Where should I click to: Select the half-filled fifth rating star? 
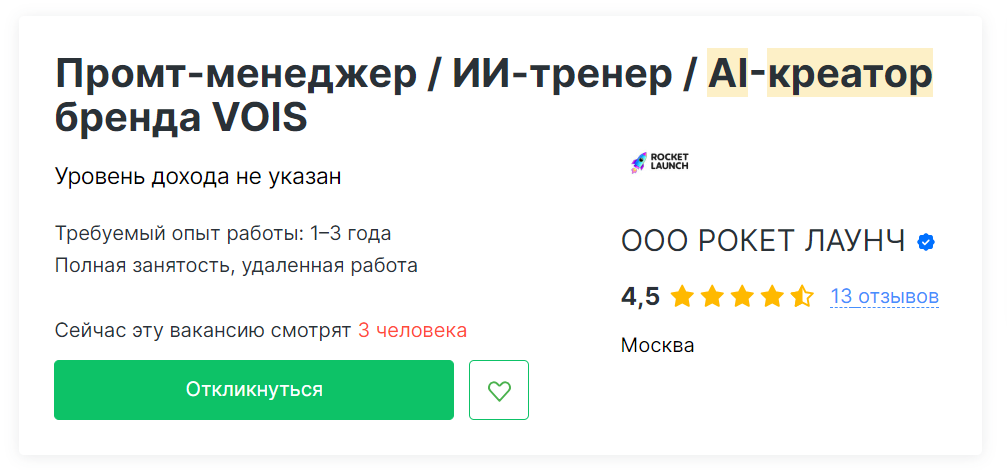pos(802,297)
